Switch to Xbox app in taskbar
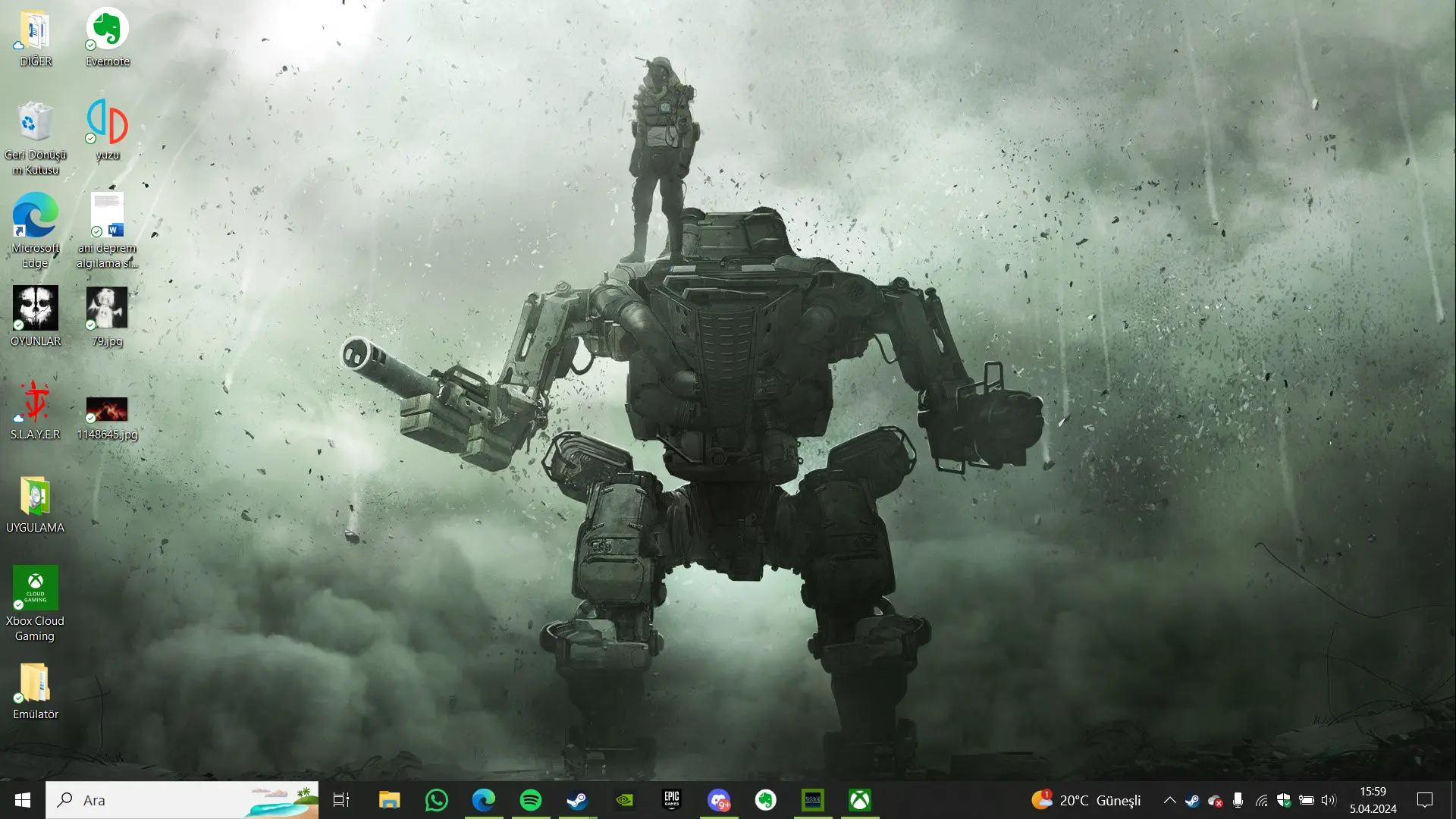 click(x=860, y=800)
